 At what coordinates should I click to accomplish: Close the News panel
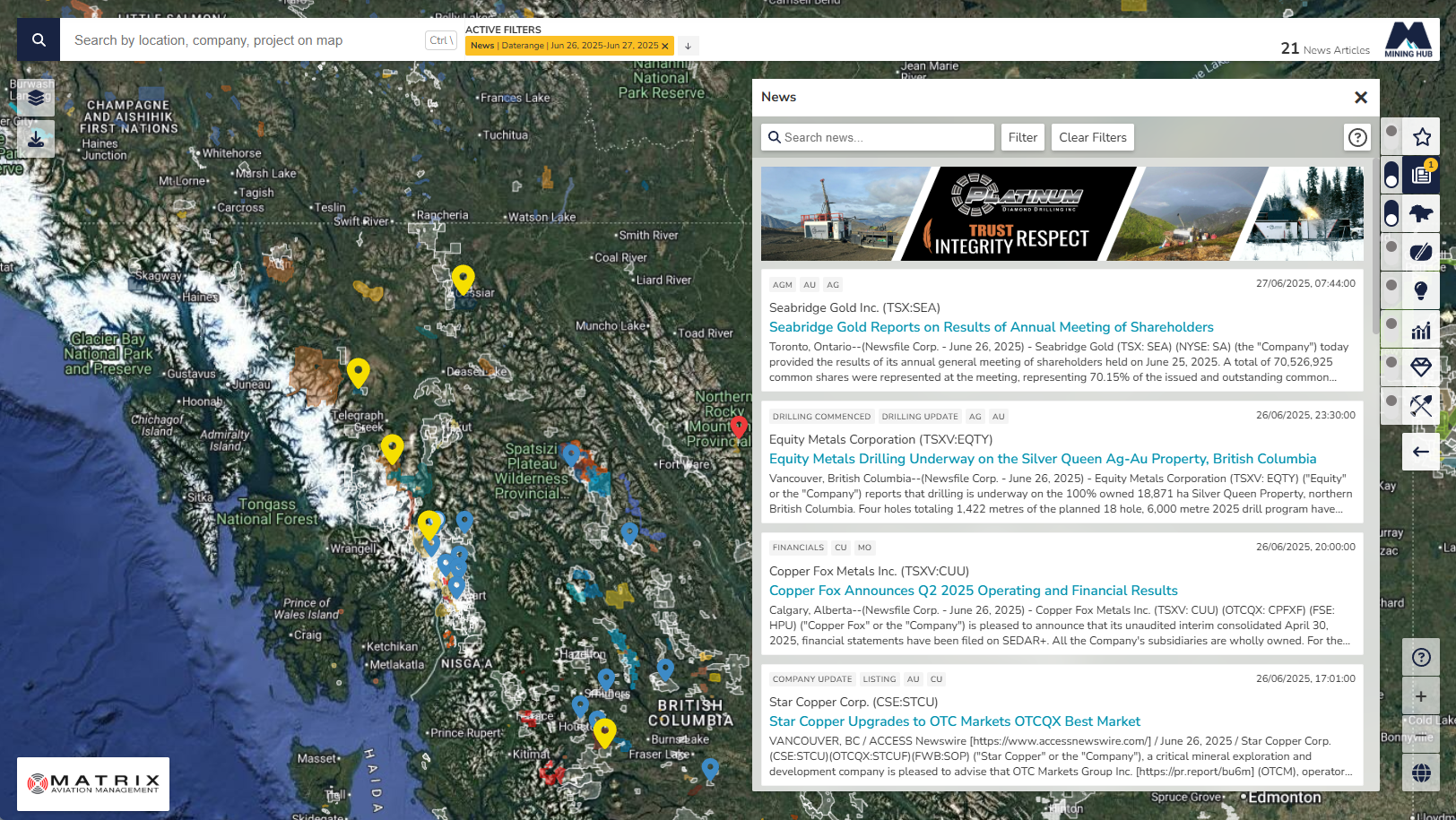tap(1360, 97)
